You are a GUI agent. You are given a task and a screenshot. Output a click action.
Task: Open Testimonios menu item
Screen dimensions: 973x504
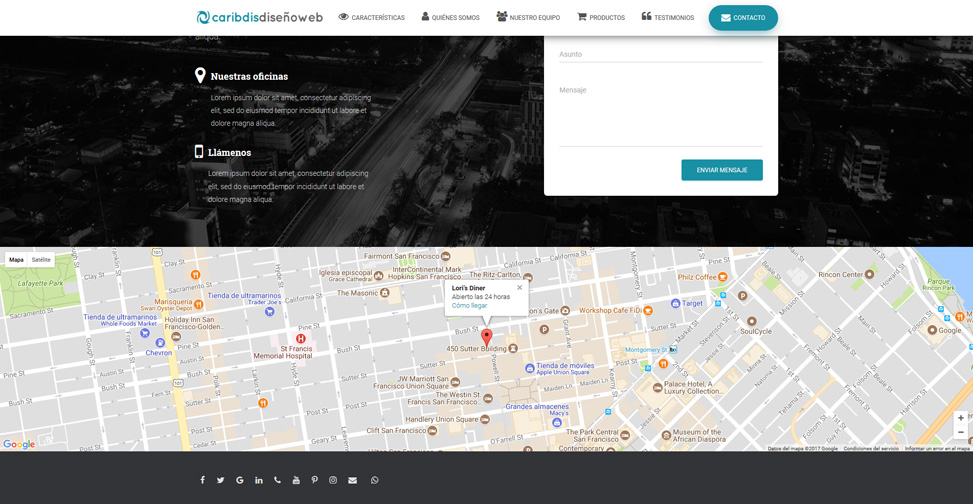[668, 17]
